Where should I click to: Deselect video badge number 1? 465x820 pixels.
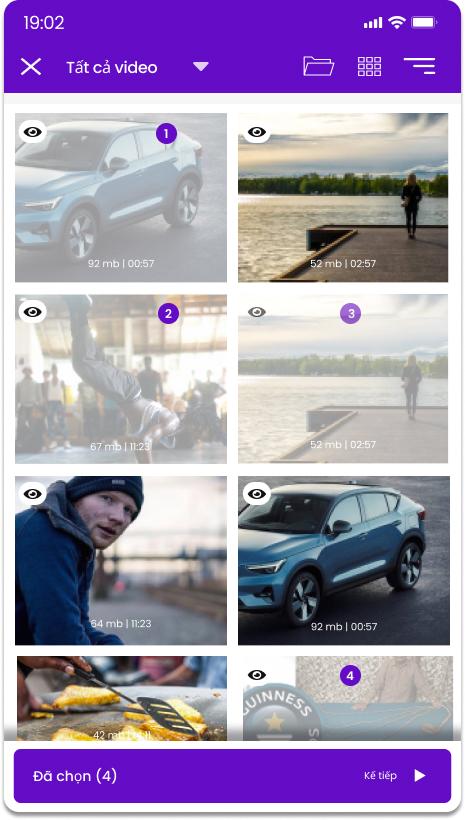click(166, 134)
